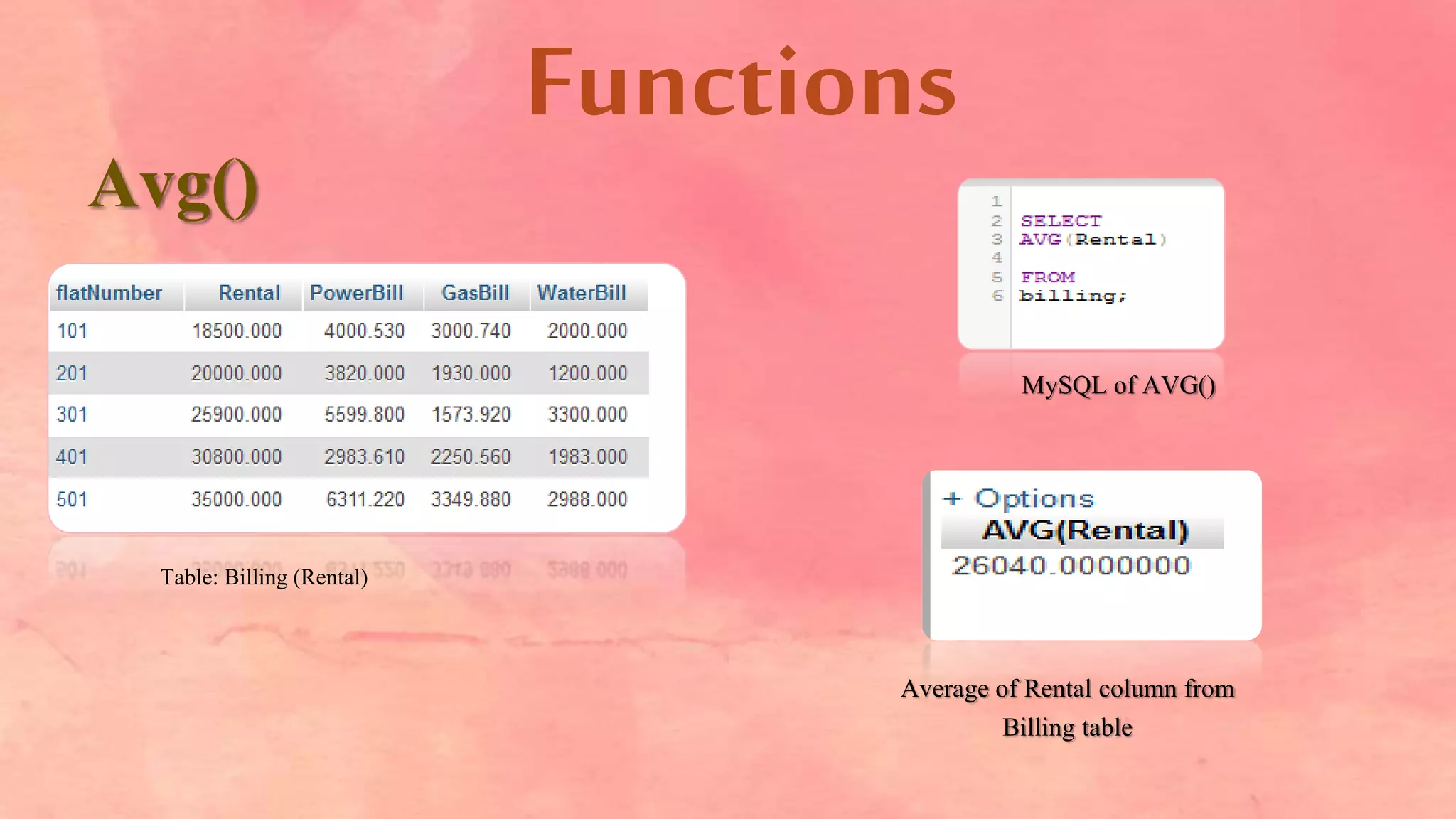Select the GasBill column header
The width and height of the screenshot is (1456, 819).
[475, 293]
